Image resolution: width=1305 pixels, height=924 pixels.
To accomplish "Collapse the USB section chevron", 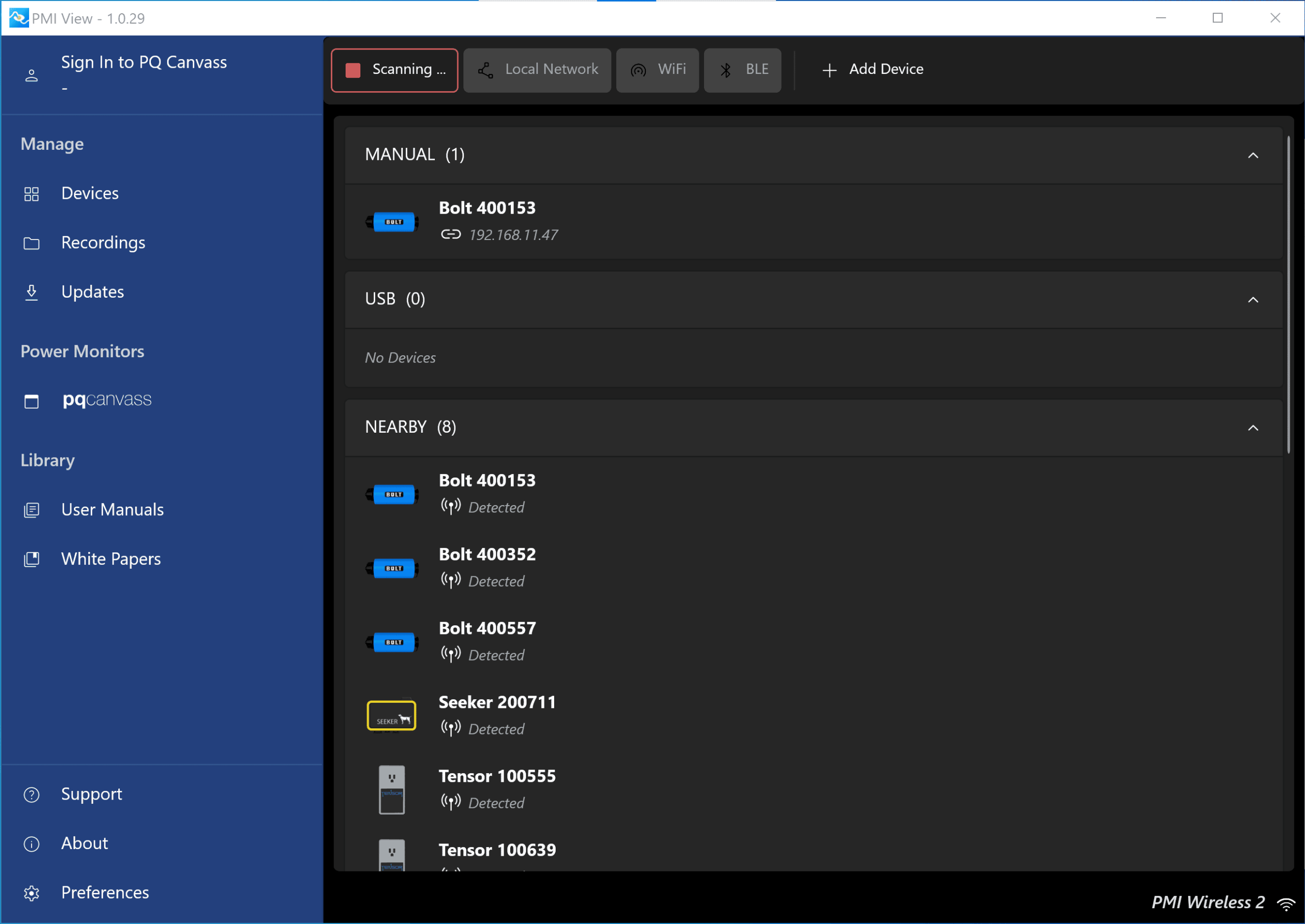I will 1252,300.
